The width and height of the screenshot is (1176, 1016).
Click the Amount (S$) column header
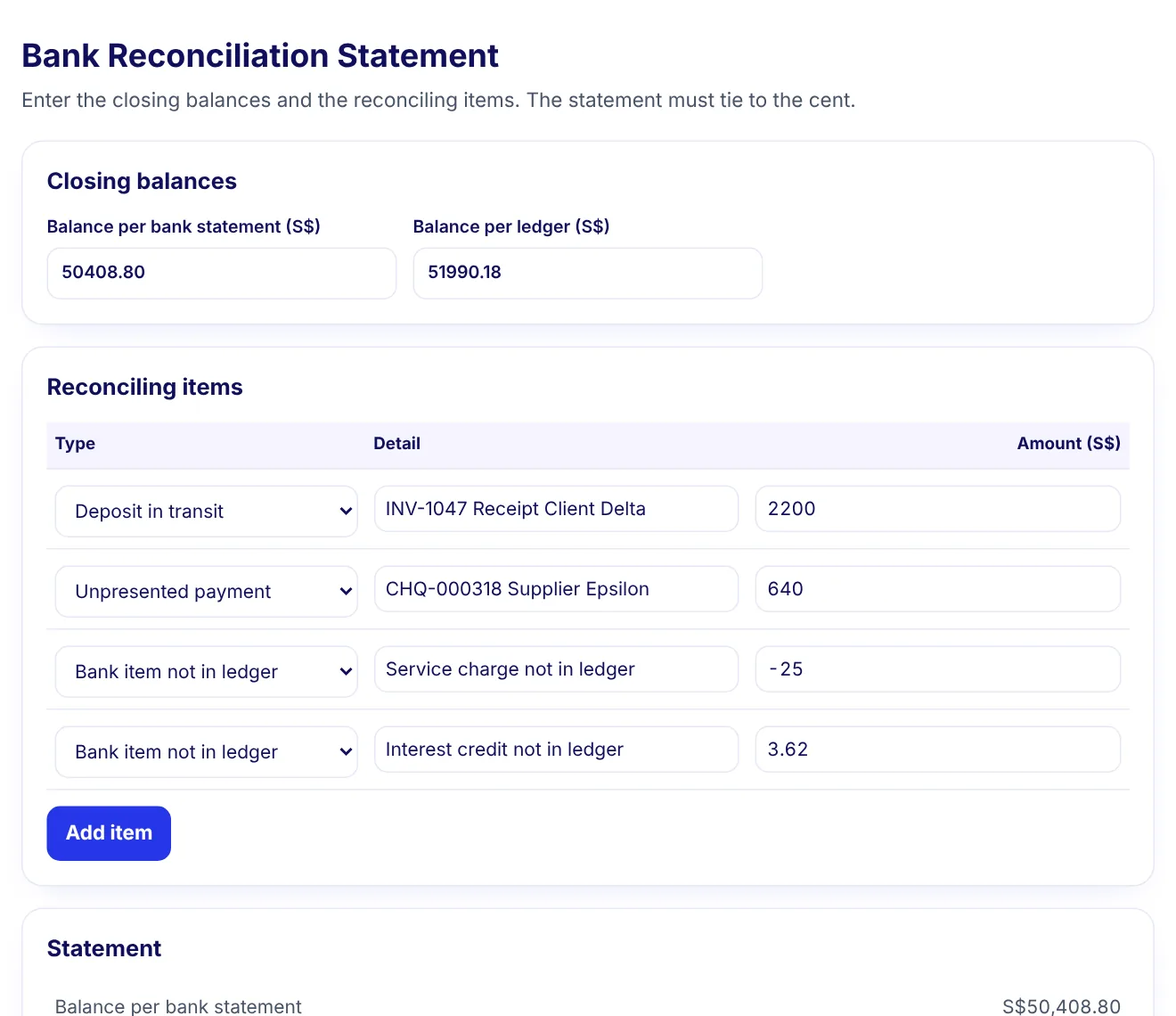(x=1068, y=444)
